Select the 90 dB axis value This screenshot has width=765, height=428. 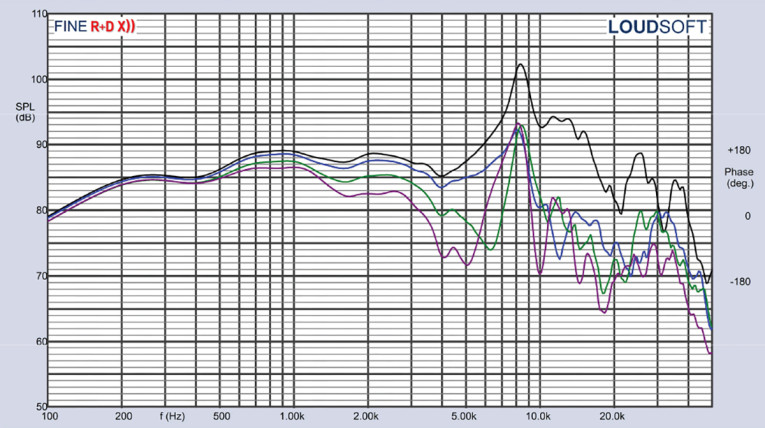point(40,145)
